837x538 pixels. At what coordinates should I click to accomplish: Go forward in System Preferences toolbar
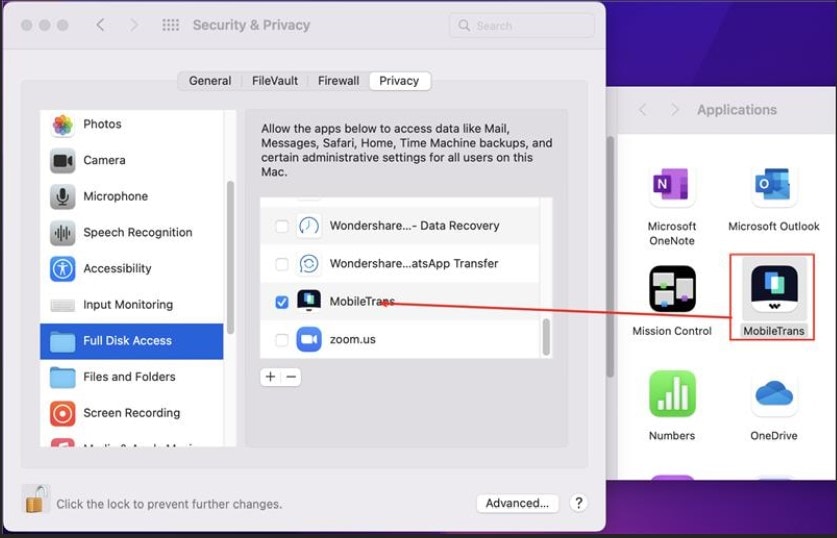pyautogui.click(x=133, y=25)
